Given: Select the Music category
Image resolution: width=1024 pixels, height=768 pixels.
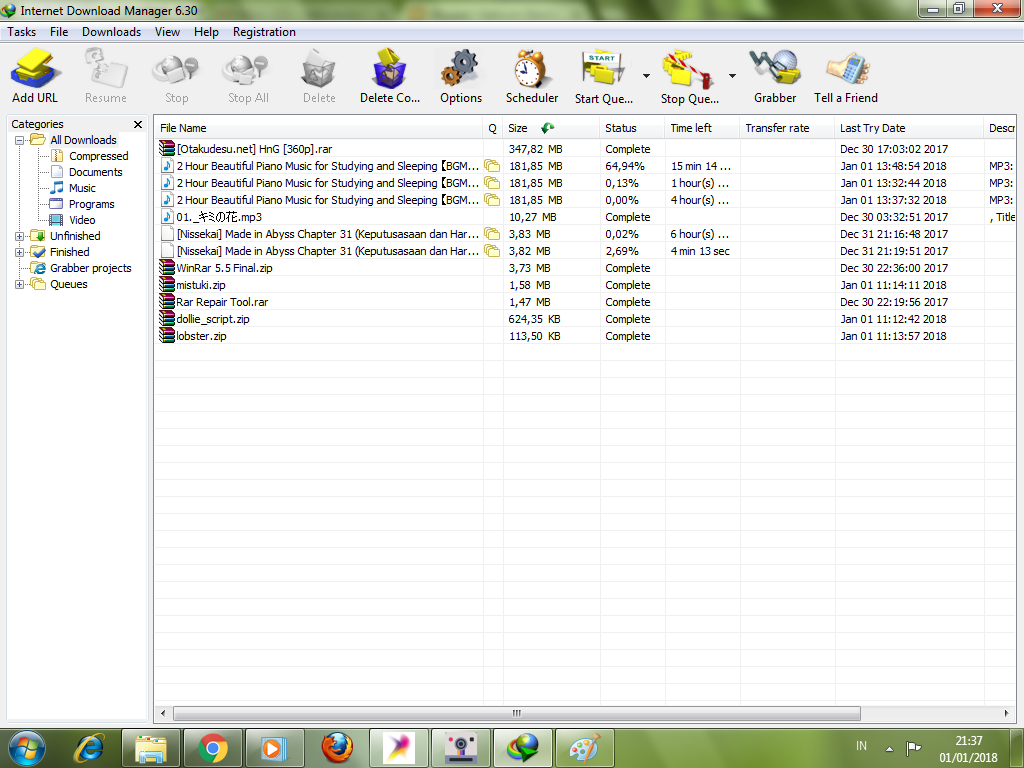Looking at the screenshot, I should (x=82, y=188).
